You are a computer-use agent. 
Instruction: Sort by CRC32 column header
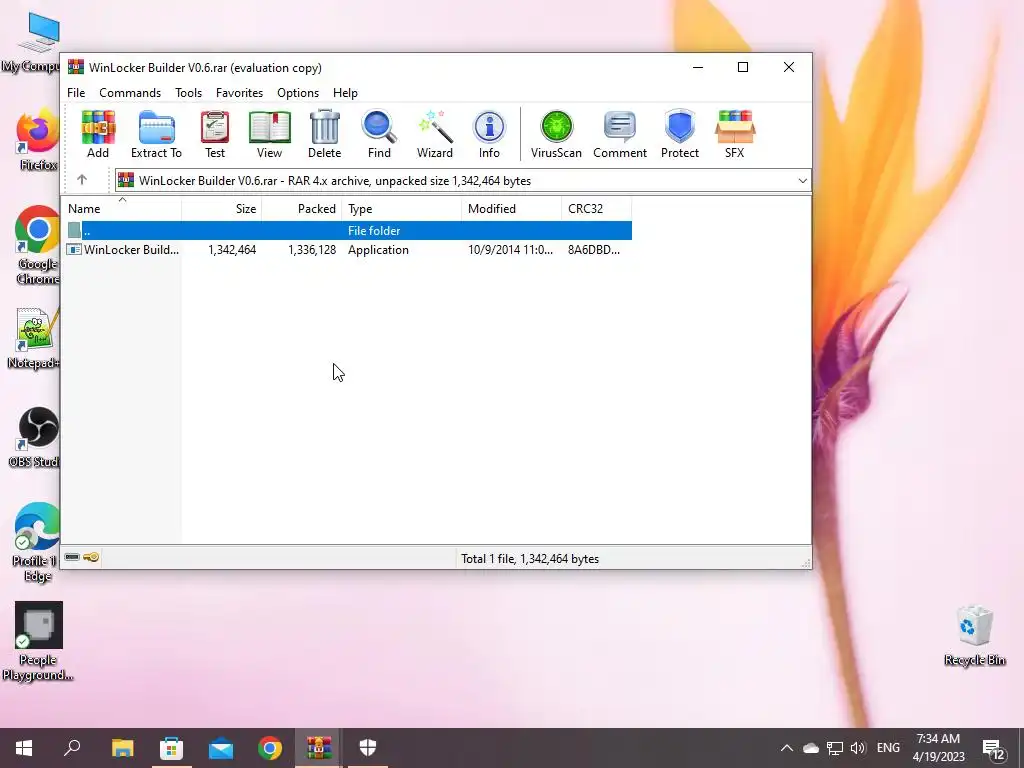(x=596, y=209)
